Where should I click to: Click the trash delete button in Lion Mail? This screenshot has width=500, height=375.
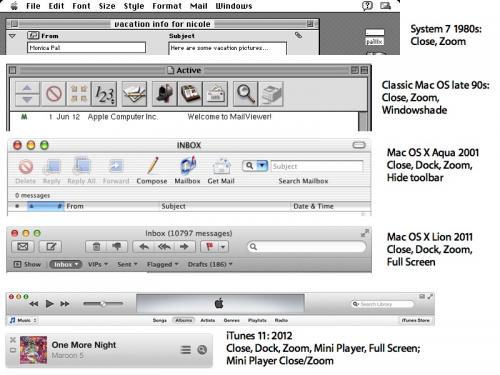(x=96, y=247)
